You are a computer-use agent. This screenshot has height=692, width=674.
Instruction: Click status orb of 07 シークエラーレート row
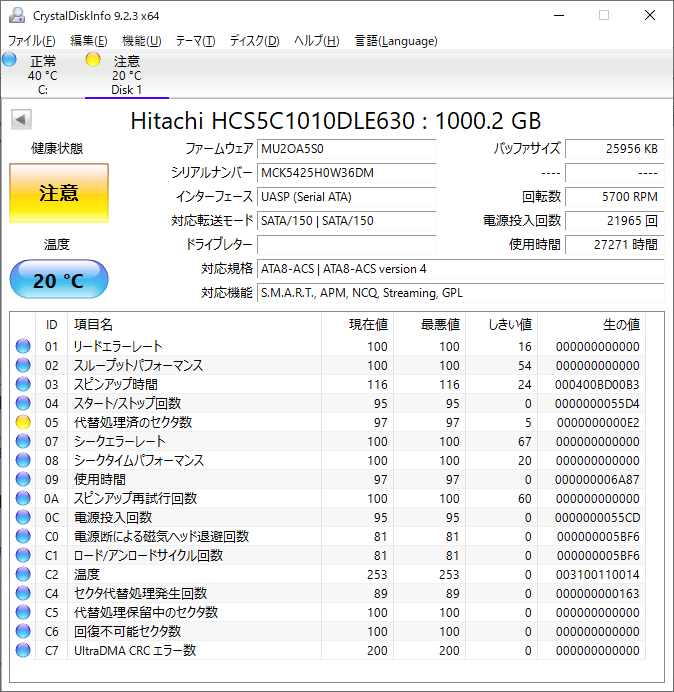[x=23, y=441]
